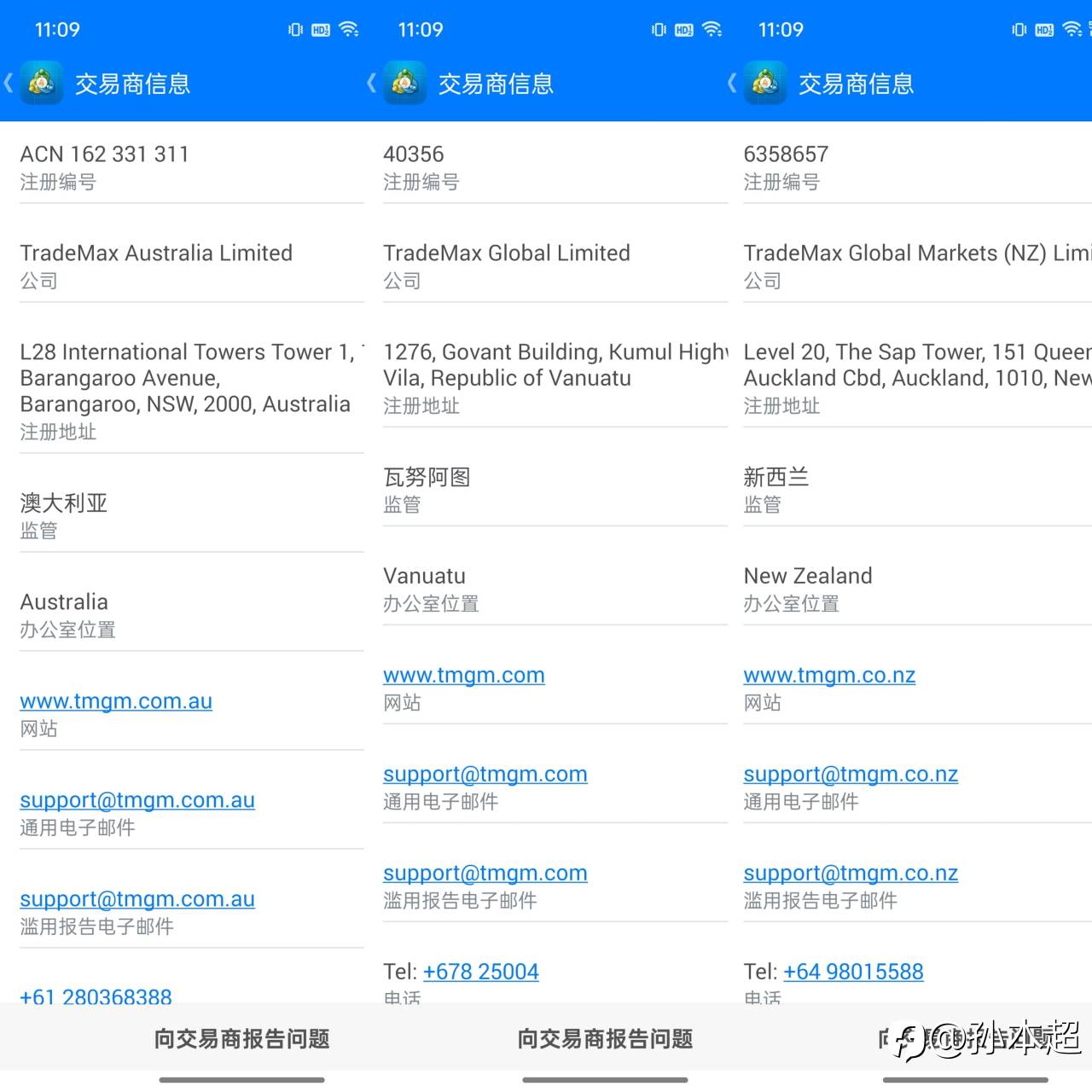The height and width of the screenshot is (1092, 1092).
Task: Tap back arrow in left TradeMax Australia screen
Action: (9, 83)
